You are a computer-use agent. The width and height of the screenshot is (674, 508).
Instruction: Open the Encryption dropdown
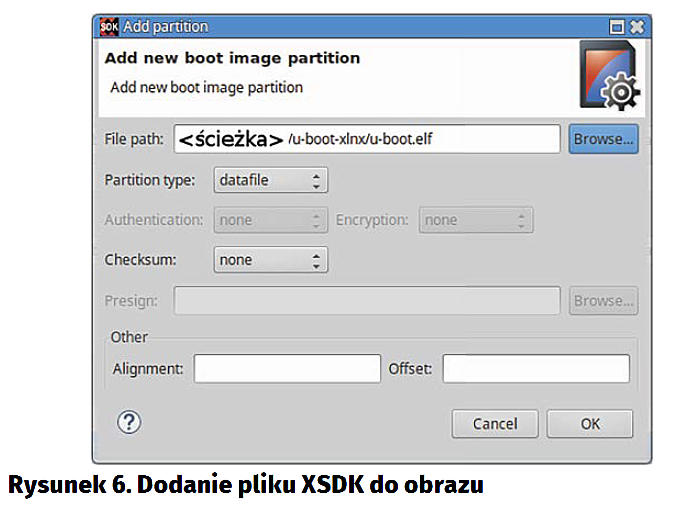476,220
